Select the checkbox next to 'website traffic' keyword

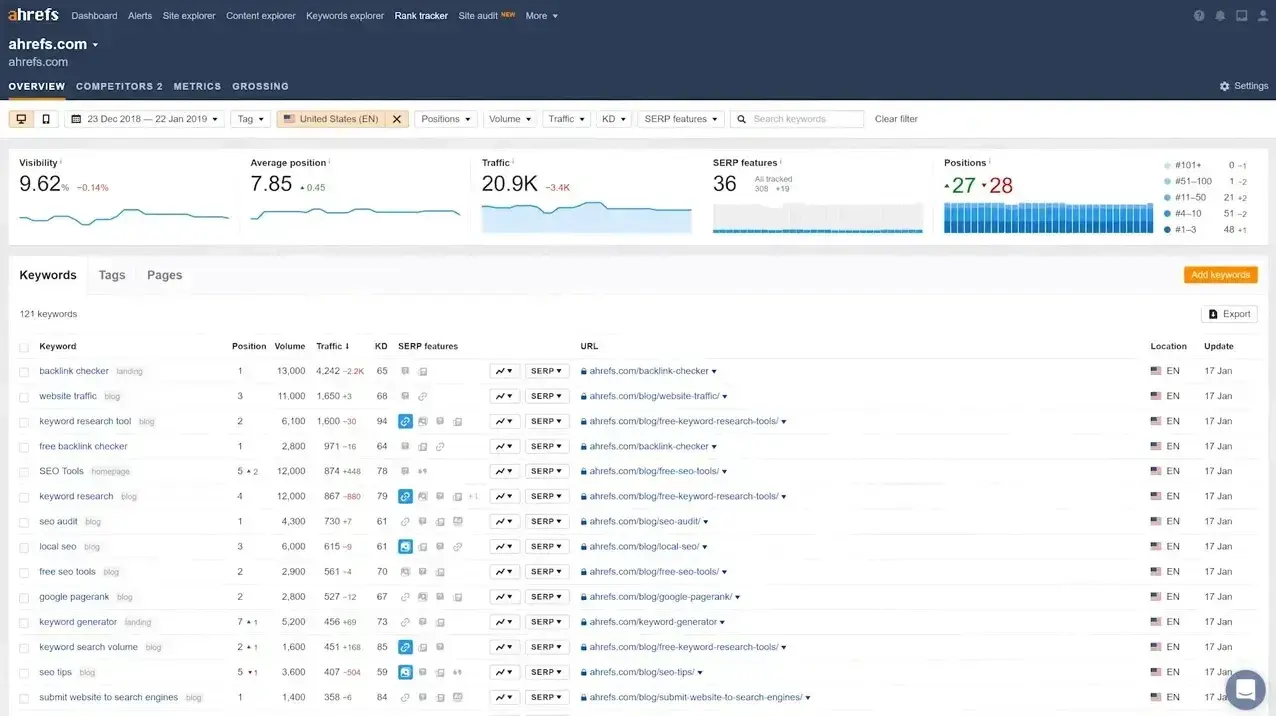click(x=24, y=396)
